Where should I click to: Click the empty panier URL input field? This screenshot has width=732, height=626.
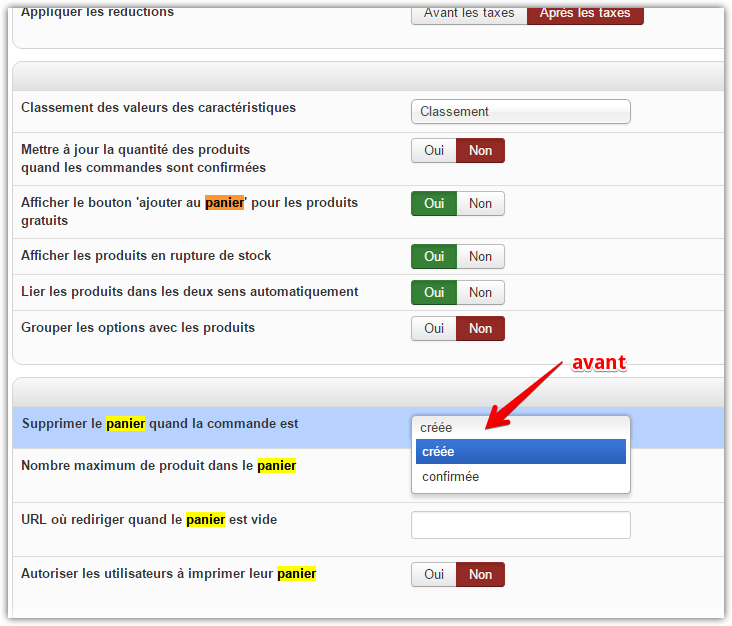point(521,525)
